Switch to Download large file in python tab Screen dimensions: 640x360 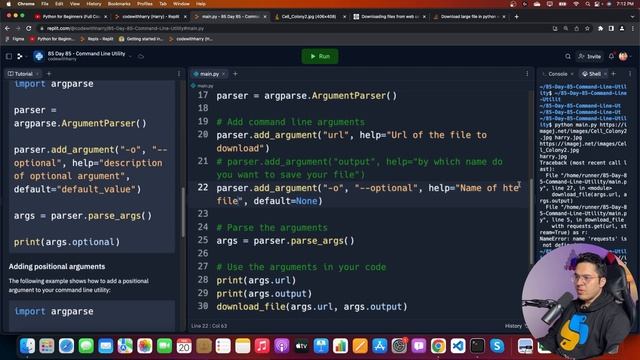(469, 17)
